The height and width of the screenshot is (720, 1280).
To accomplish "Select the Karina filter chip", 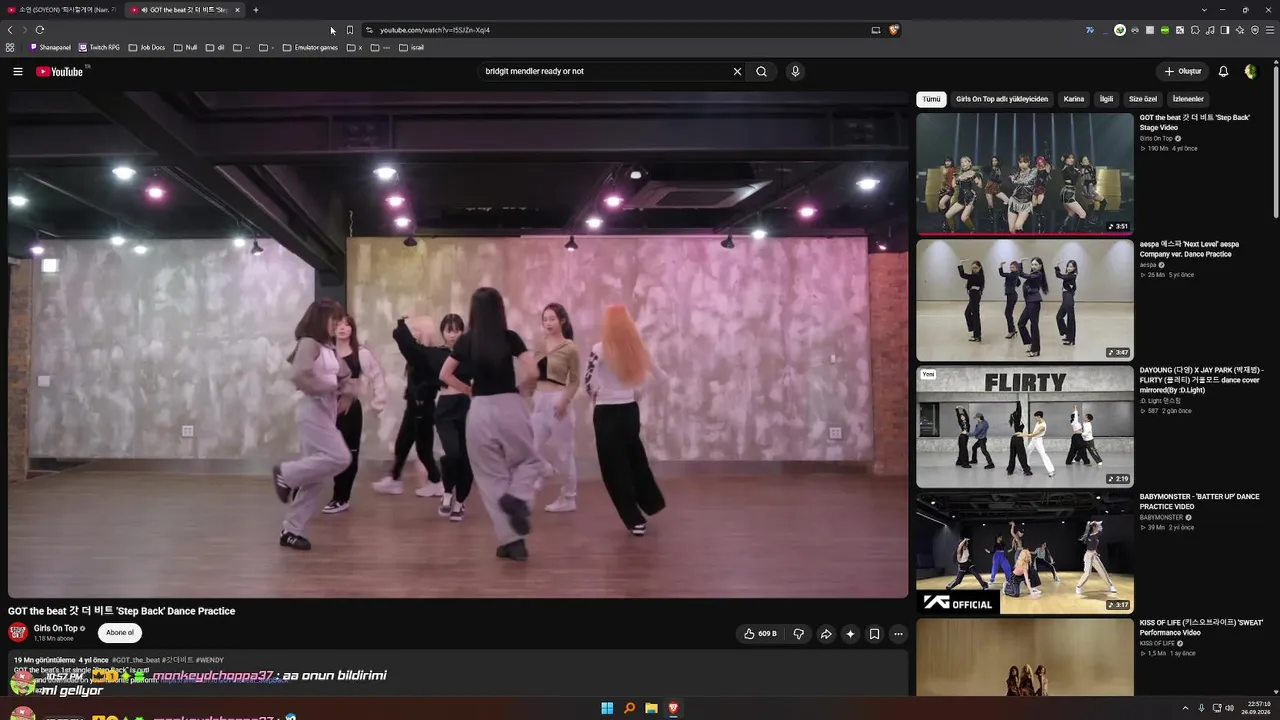I will 1074,99.
